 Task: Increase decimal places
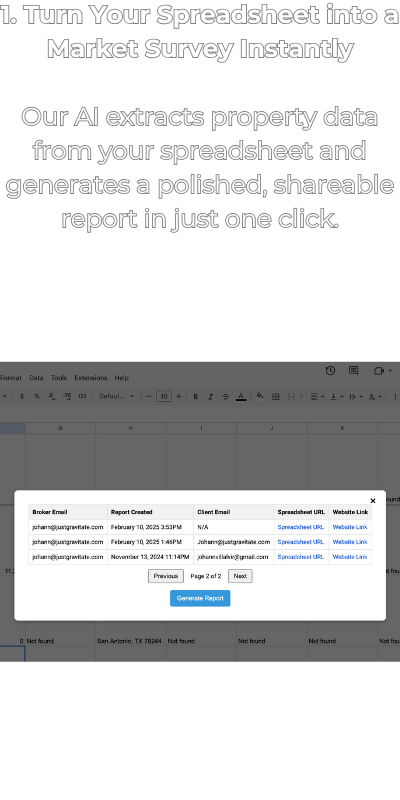coord(67,396)
